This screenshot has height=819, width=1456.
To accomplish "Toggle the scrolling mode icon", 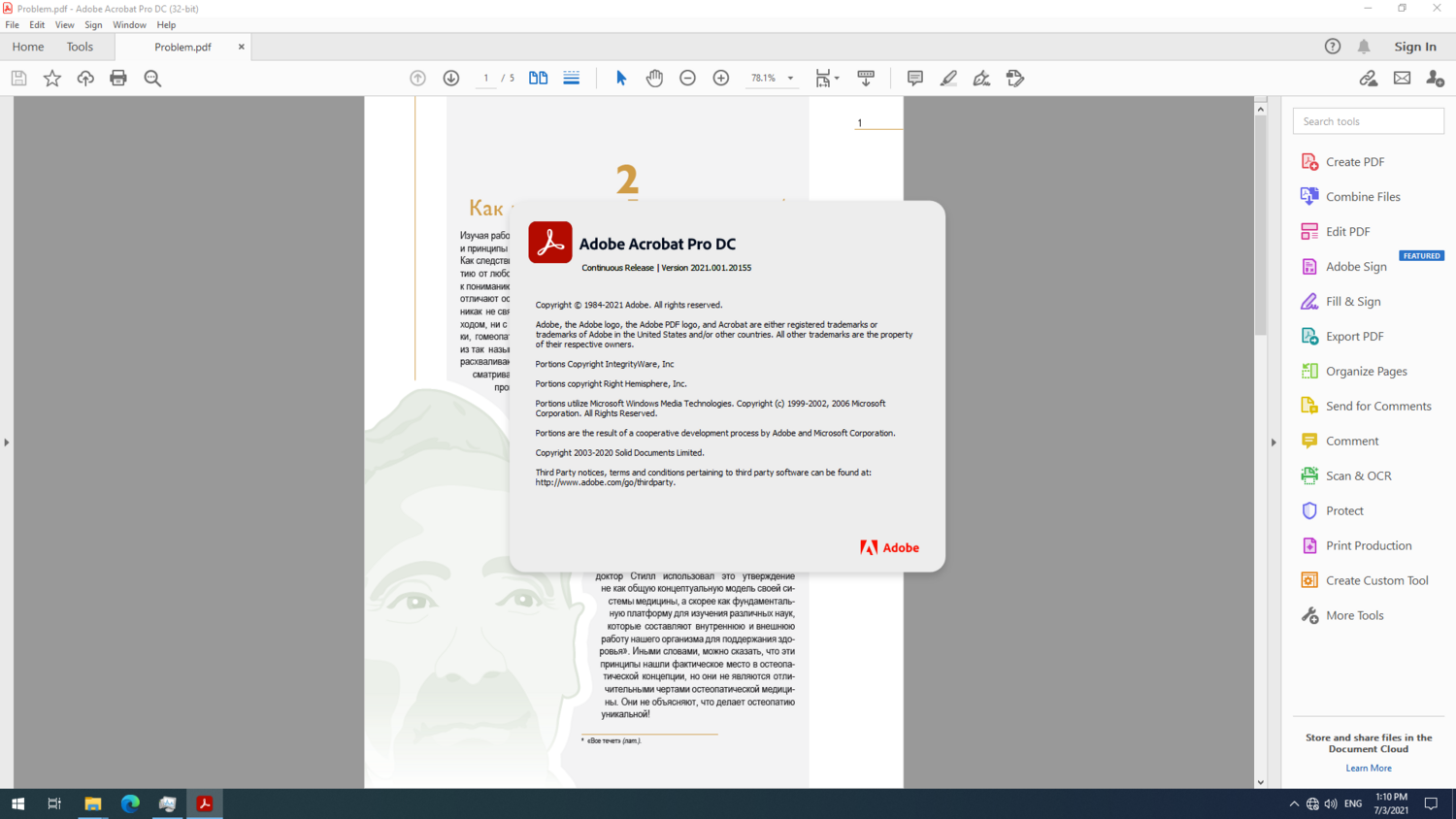I will point(572,78).
